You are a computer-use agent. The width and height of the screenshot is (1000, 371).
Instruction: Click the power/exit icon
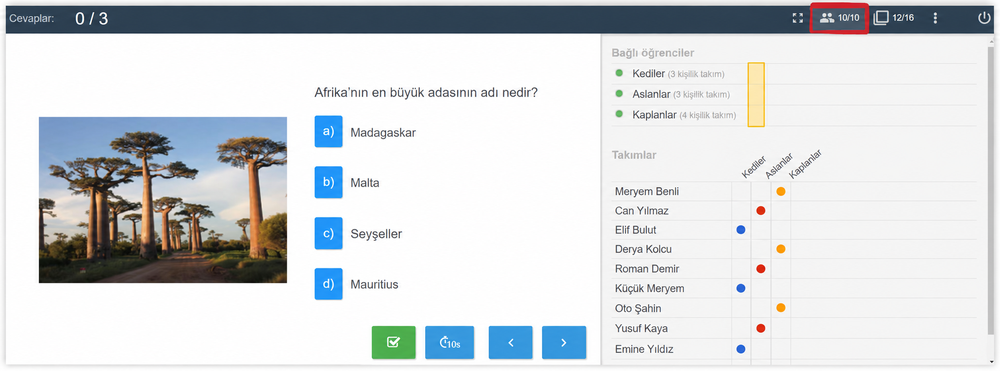[x=984, y=18]
